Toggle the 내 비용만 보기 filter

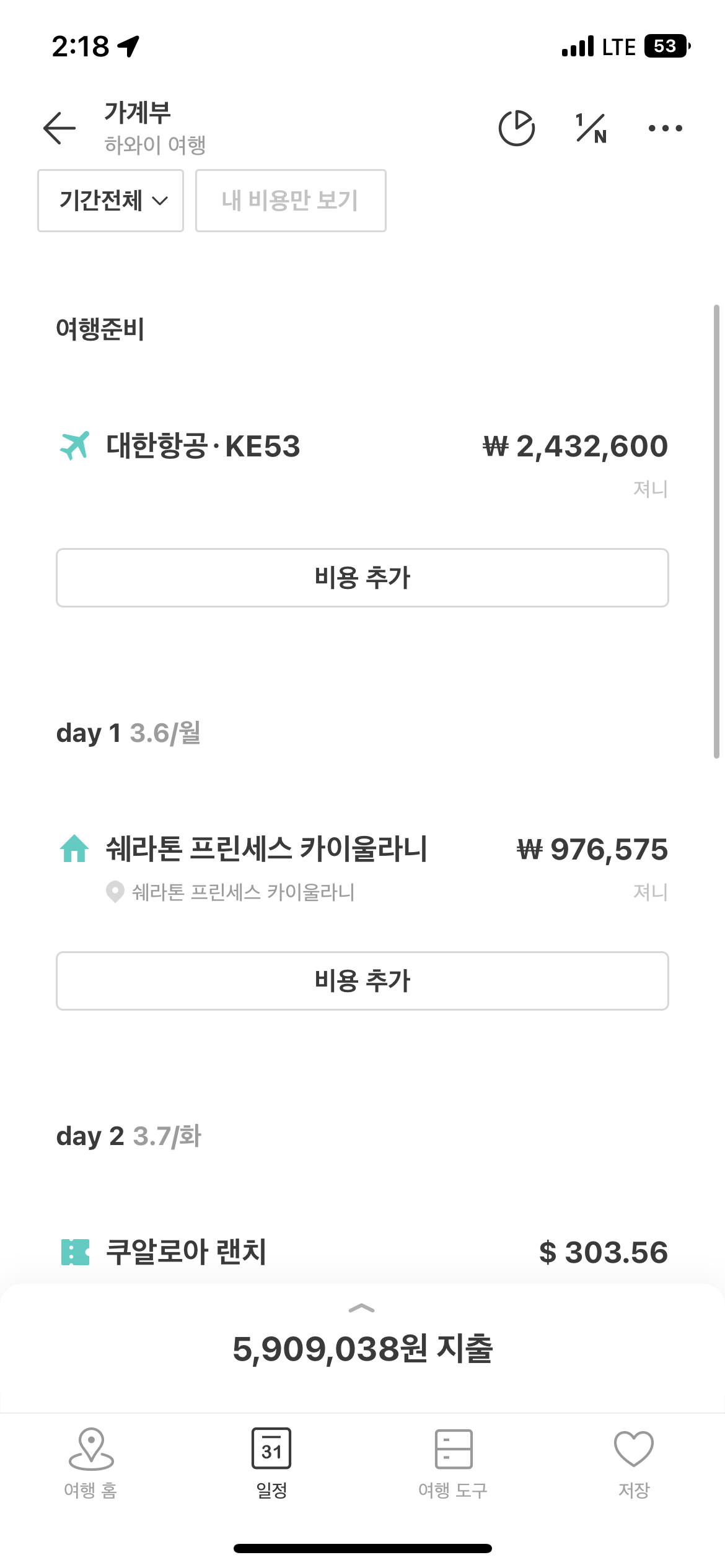coord(291,201)
